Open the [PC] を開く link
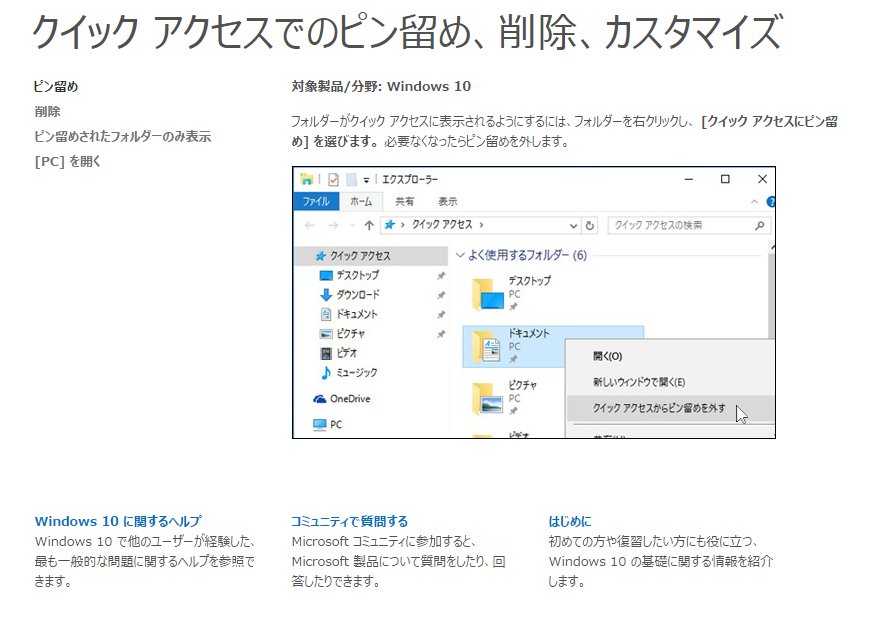Viewport: 875px width, 621px height. pyautogui.click(x=68, y=162)
